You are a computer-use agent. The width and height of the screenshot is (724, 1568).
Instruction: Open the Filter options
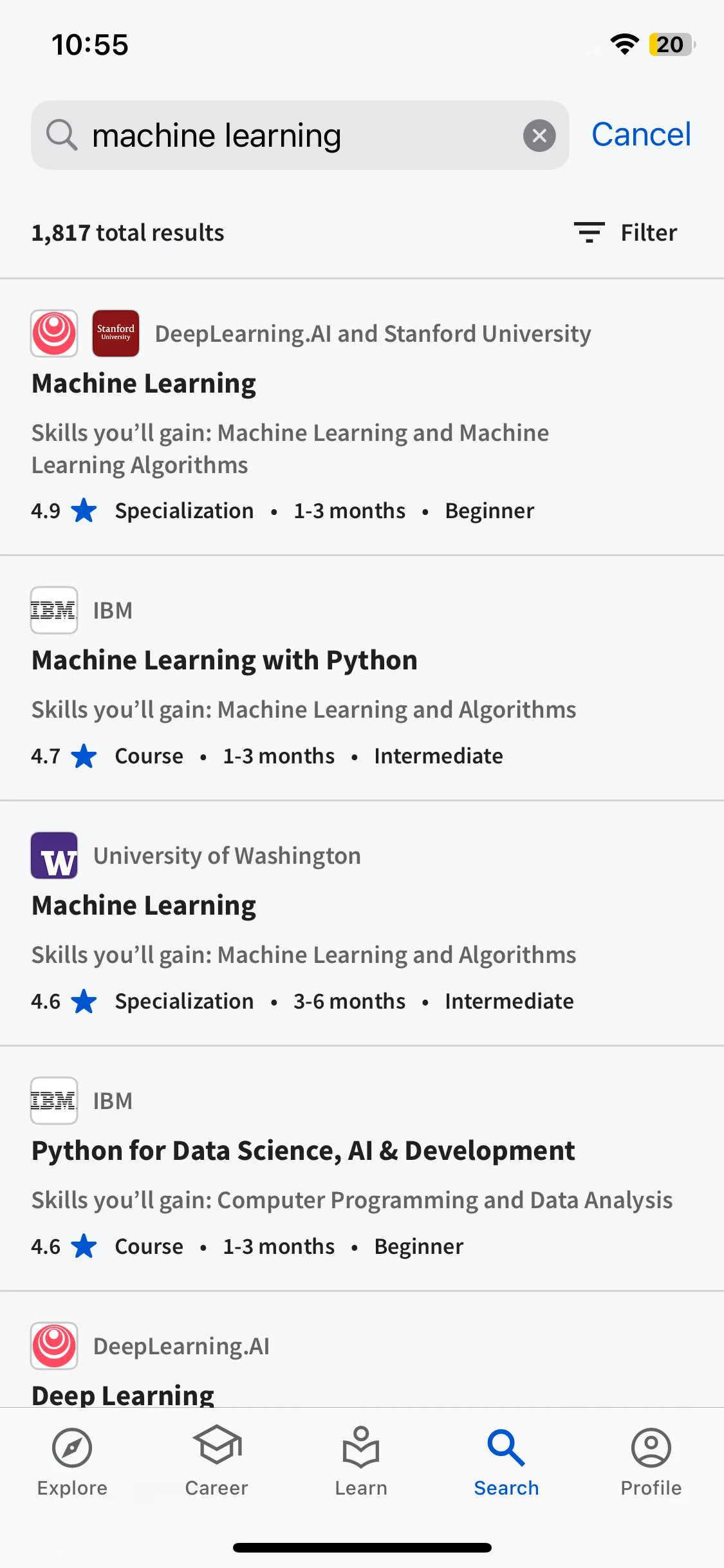(625, 232)
